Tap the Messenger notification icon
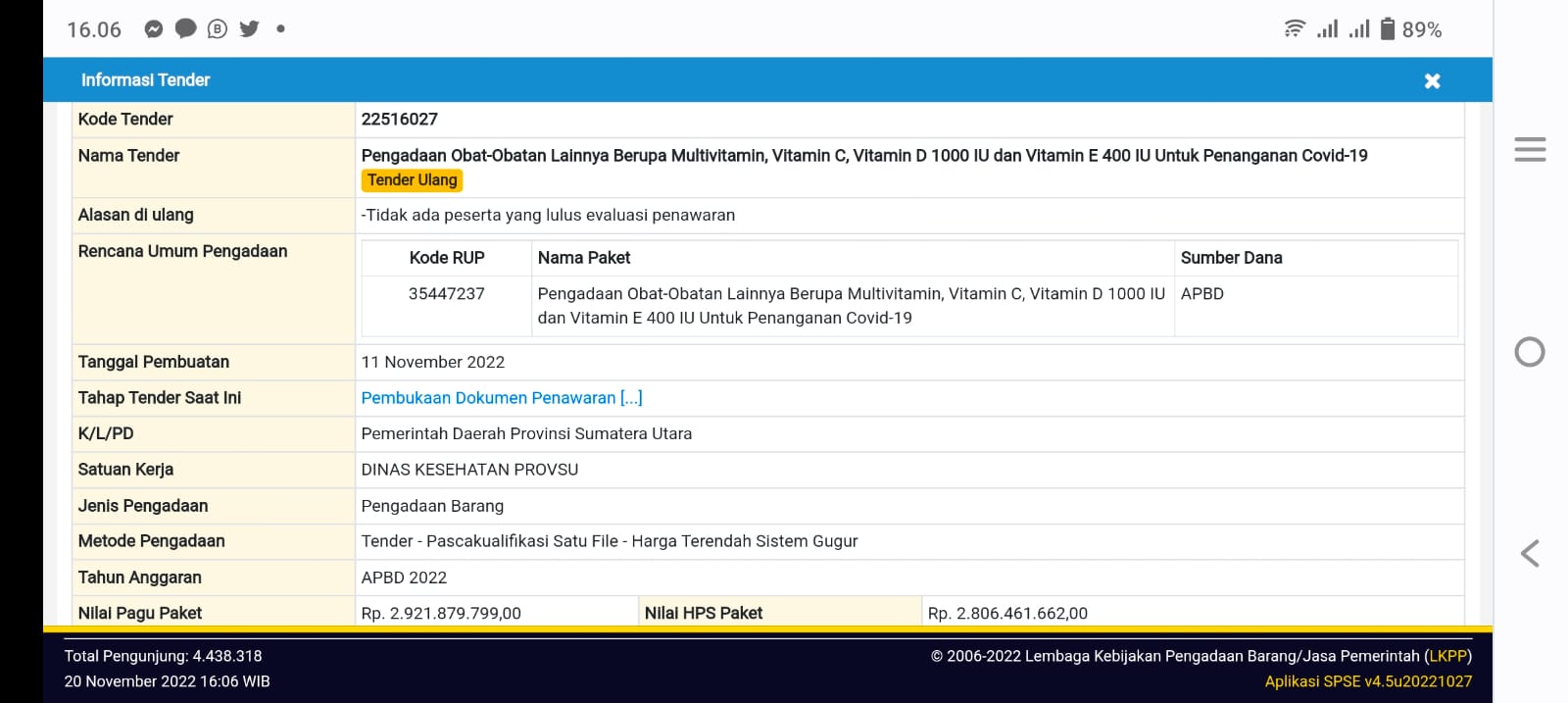The width and height of the screenshot is (1568, 703). point(153,29)
